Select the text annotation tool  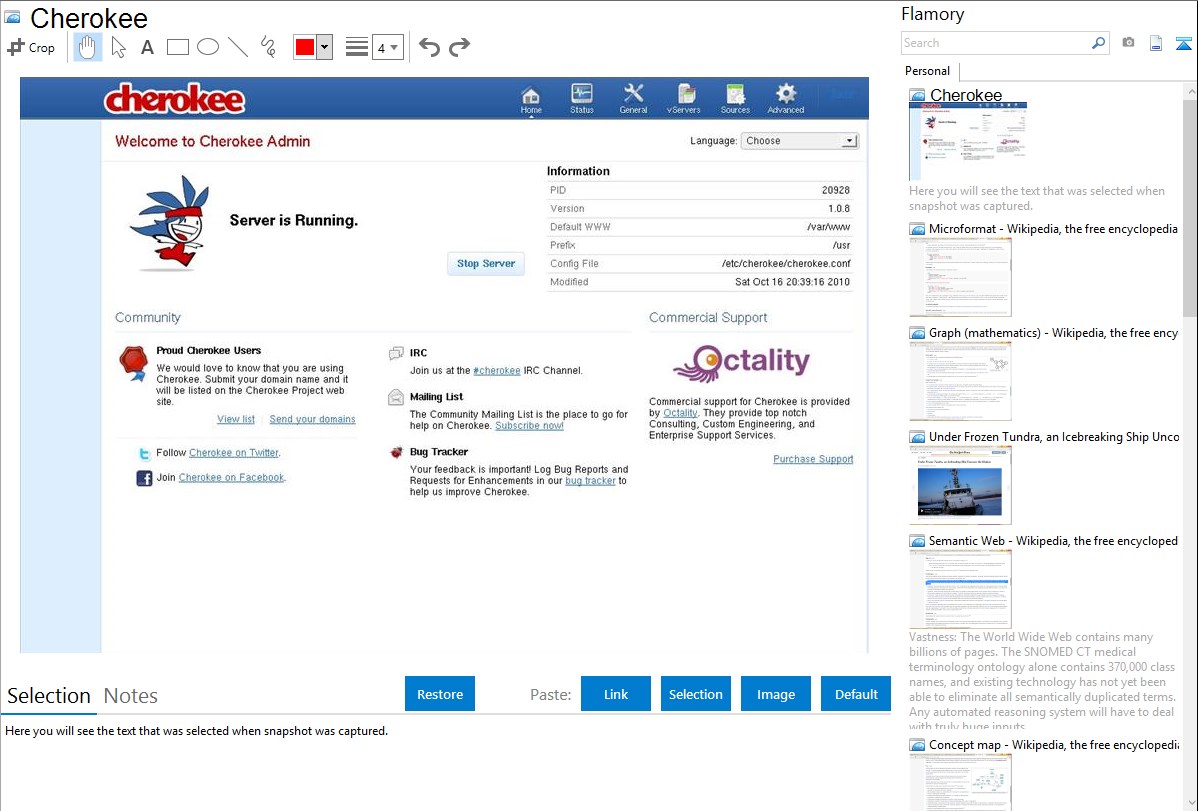click(147, 47)
